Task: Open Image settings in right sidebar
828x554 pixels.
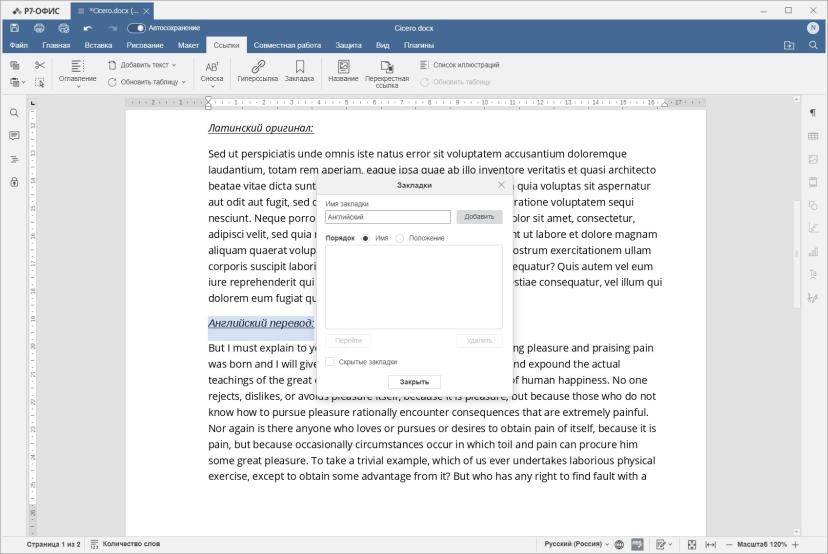Action: tap(813, 159)
